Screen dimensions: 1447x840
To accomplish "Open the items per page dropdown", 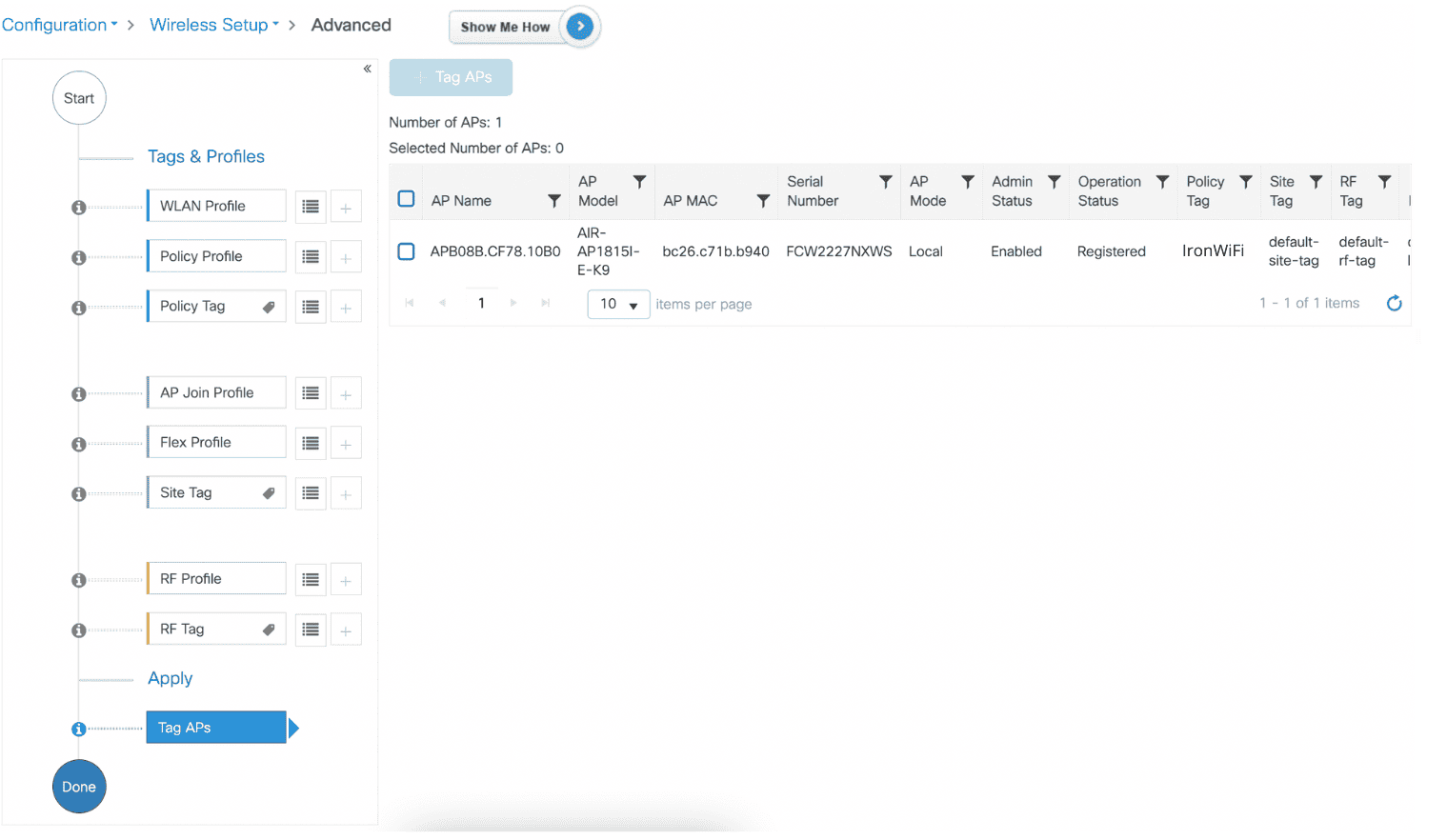I will (618, 304).
